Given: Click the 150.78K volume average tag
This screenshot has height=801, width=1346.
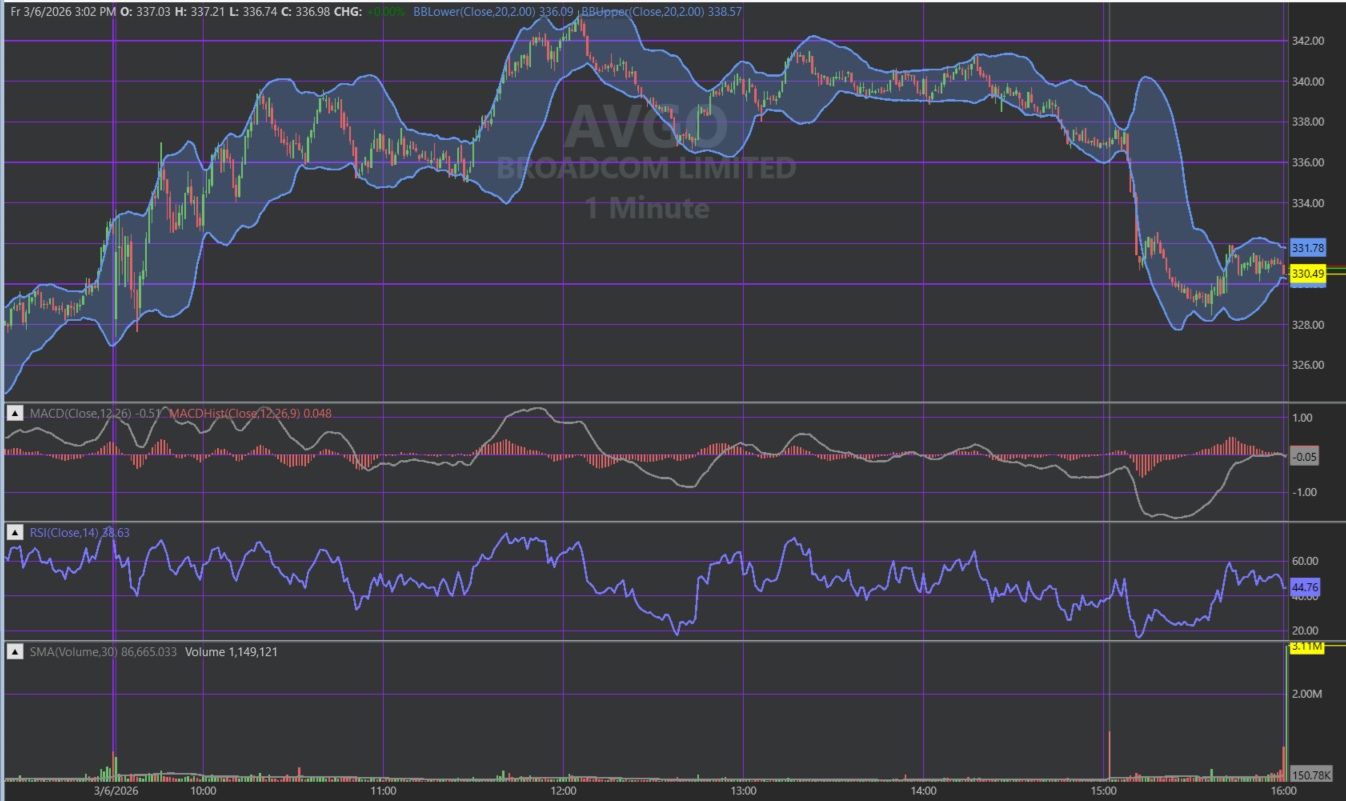Looking at the screenshot, I should click(x=1307, y=775).
